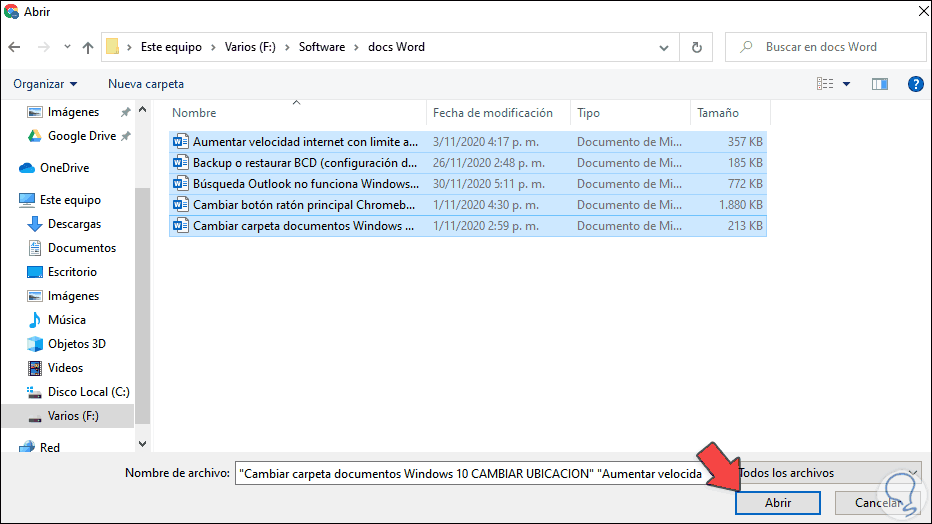Screen dimensions: 932x524
Task: Select Backup o restaurar BCD file
Action: pyautogui.click(x=468, y=163)
